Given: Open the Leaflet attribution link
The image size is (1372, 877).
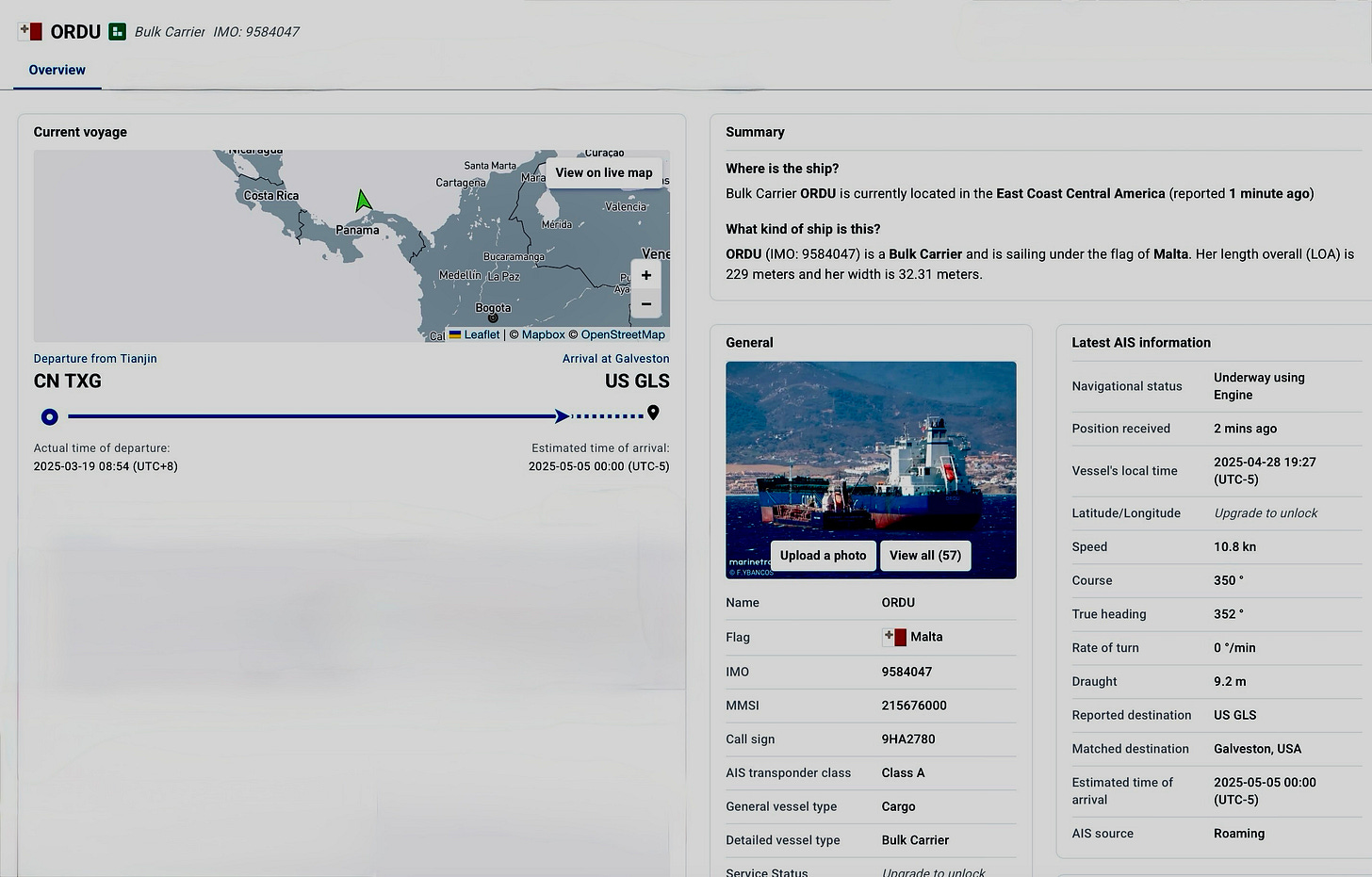Looking at the screenshot, I should (x=474, y=334).
